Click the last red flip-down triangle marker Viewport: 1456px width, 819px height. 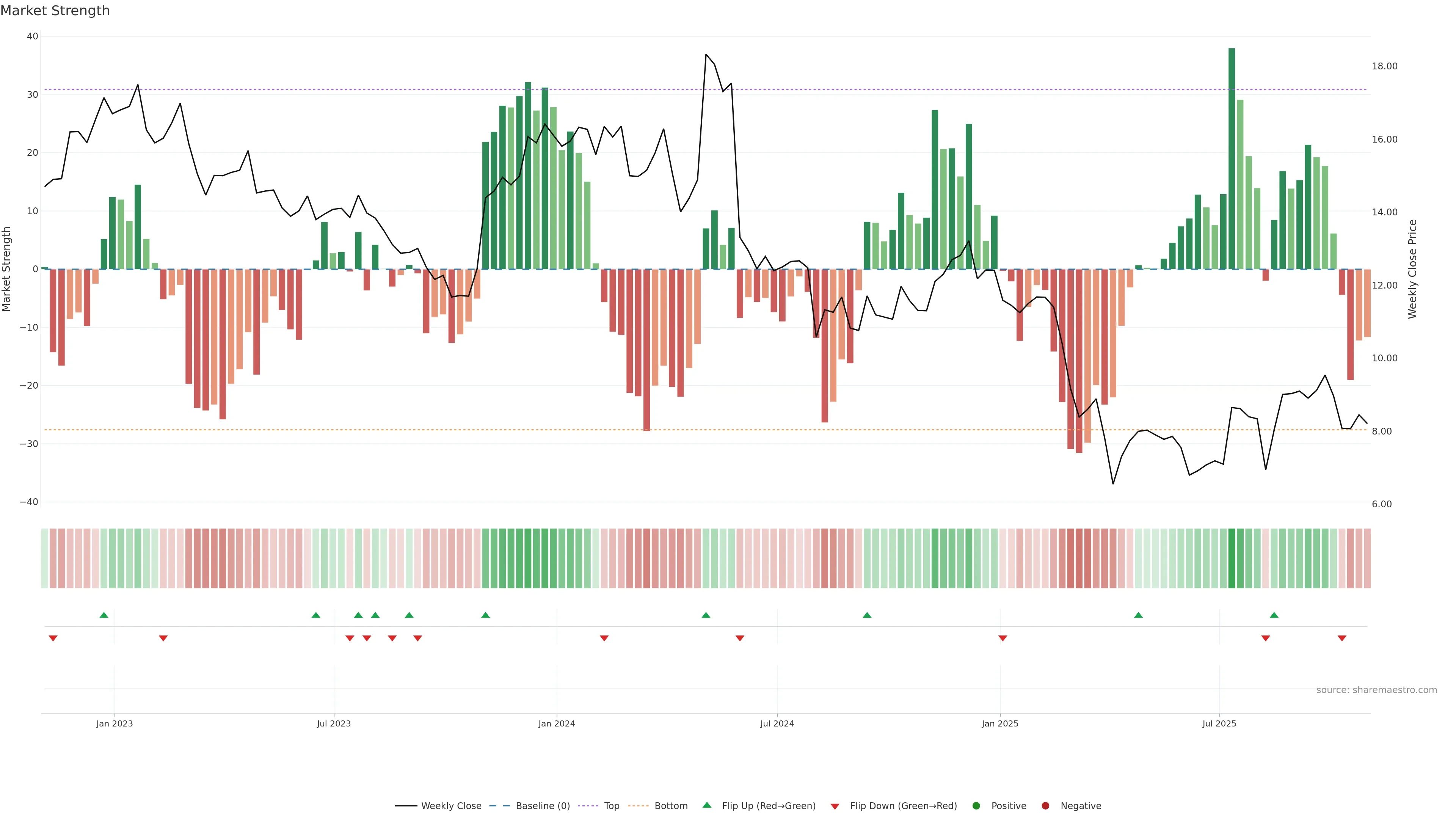pyautogui.click(x=1342, y=638)
